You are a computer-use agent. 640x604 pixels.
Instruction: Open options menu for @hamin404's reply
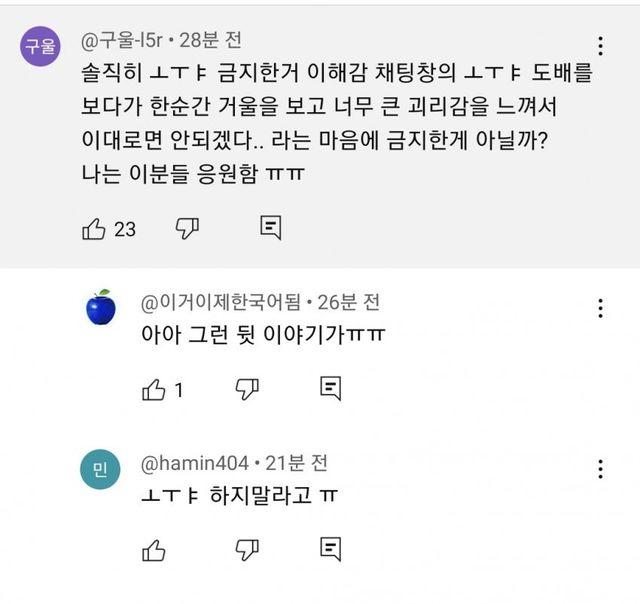(600, 469)
